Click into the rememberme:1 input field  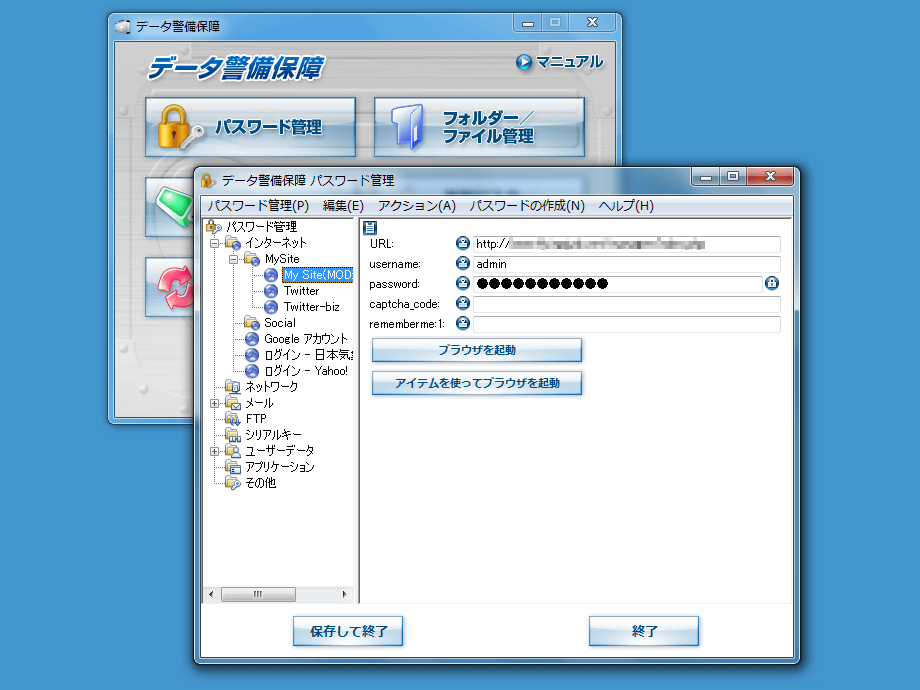coord(627,324)
